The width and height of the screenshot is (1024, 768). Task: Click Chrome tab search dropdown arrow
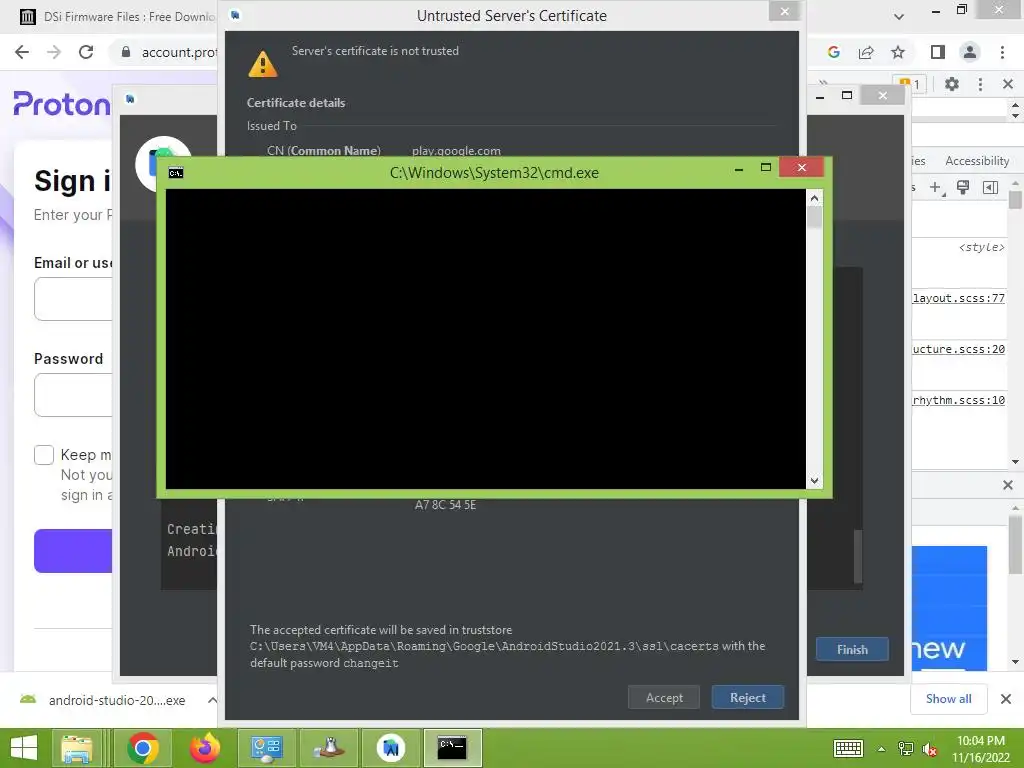[x=899, y=16]
